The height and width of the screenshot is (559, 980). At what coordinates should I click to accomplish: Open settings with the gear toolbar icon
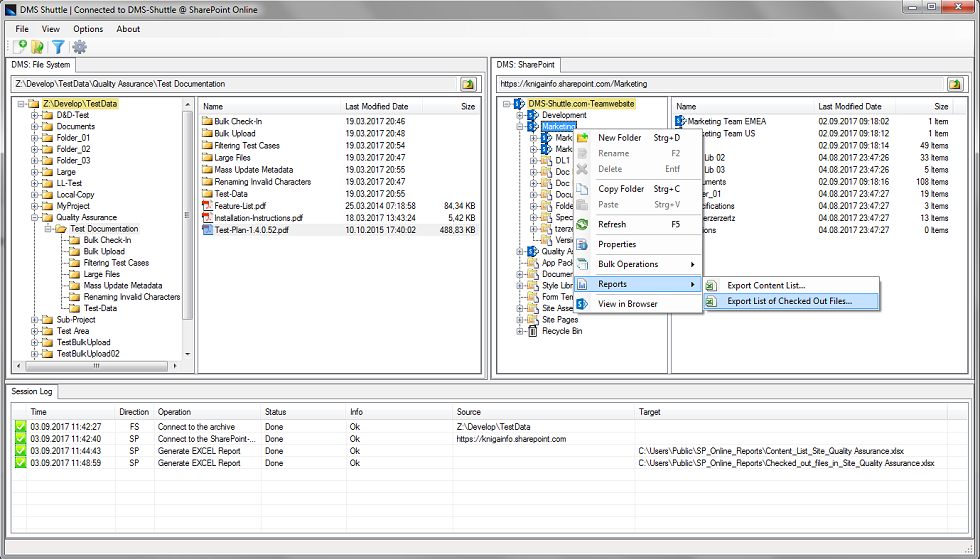(79, 46)
